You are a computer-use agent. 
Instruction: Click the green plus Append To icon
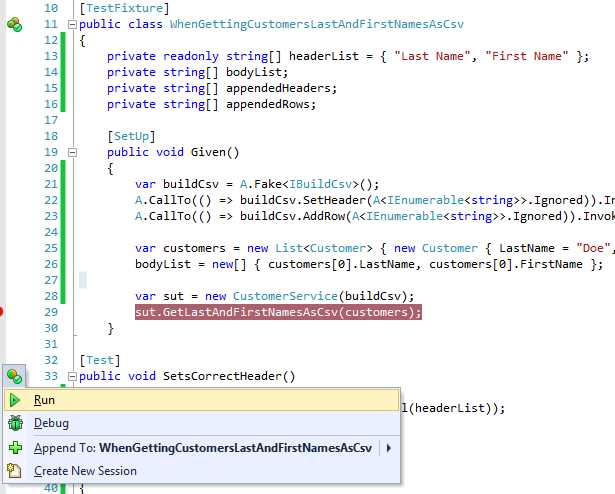(15, 447)
